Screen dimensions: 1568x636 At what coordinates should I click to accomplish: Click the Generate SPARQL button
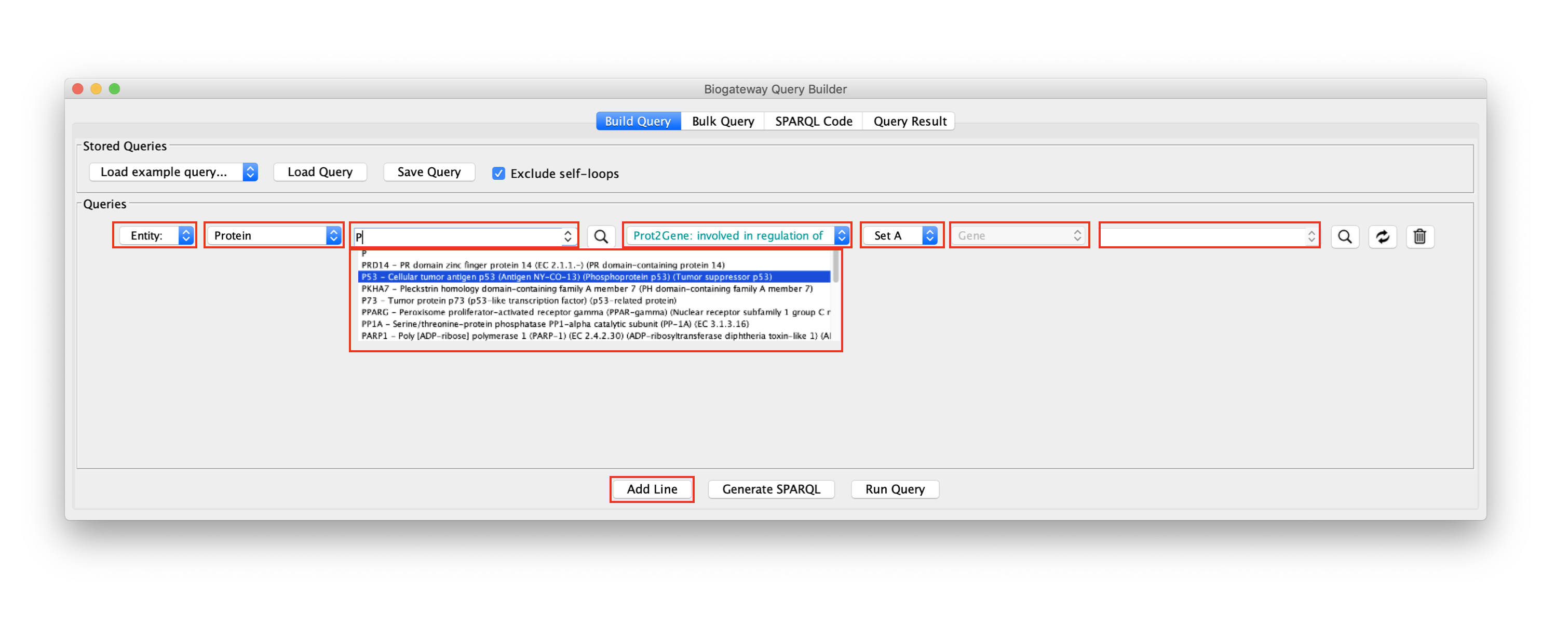[x=771, y=489]
